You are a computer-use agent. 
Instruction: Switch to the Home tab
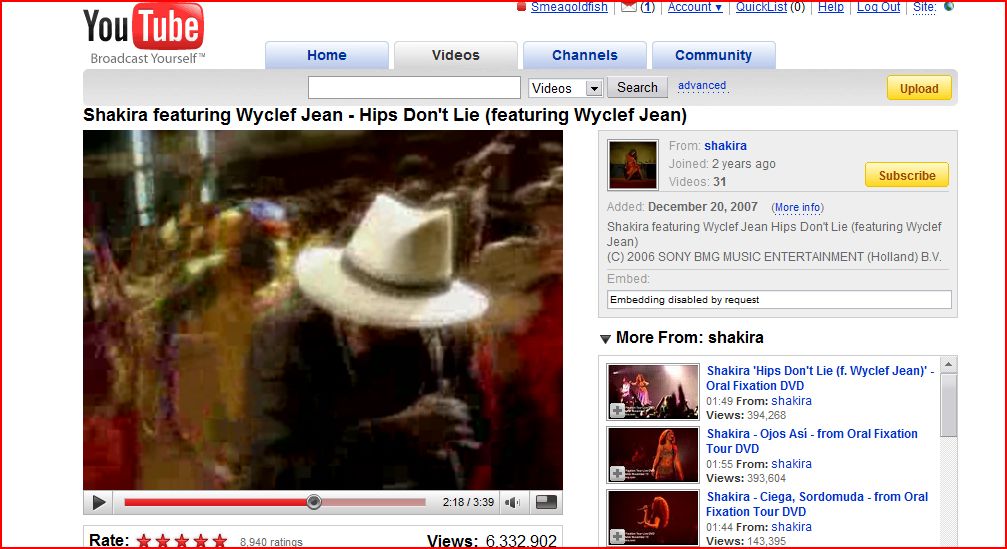coord(326,55)
